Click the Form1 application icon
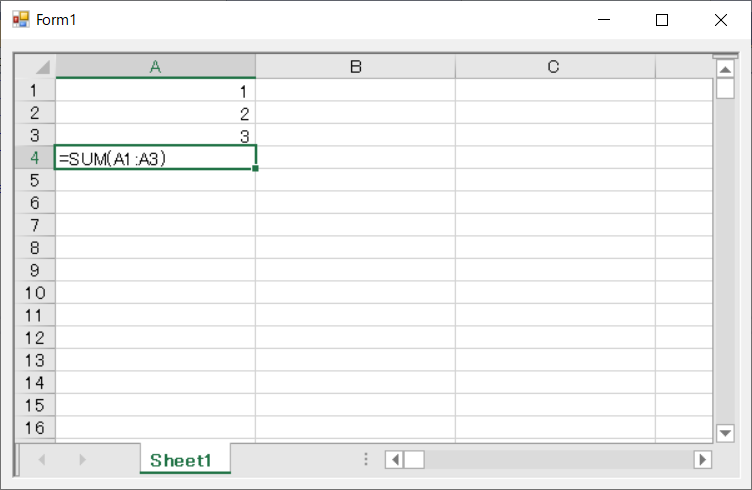Screen dimensions: 752x490 (x=20, y=19)
